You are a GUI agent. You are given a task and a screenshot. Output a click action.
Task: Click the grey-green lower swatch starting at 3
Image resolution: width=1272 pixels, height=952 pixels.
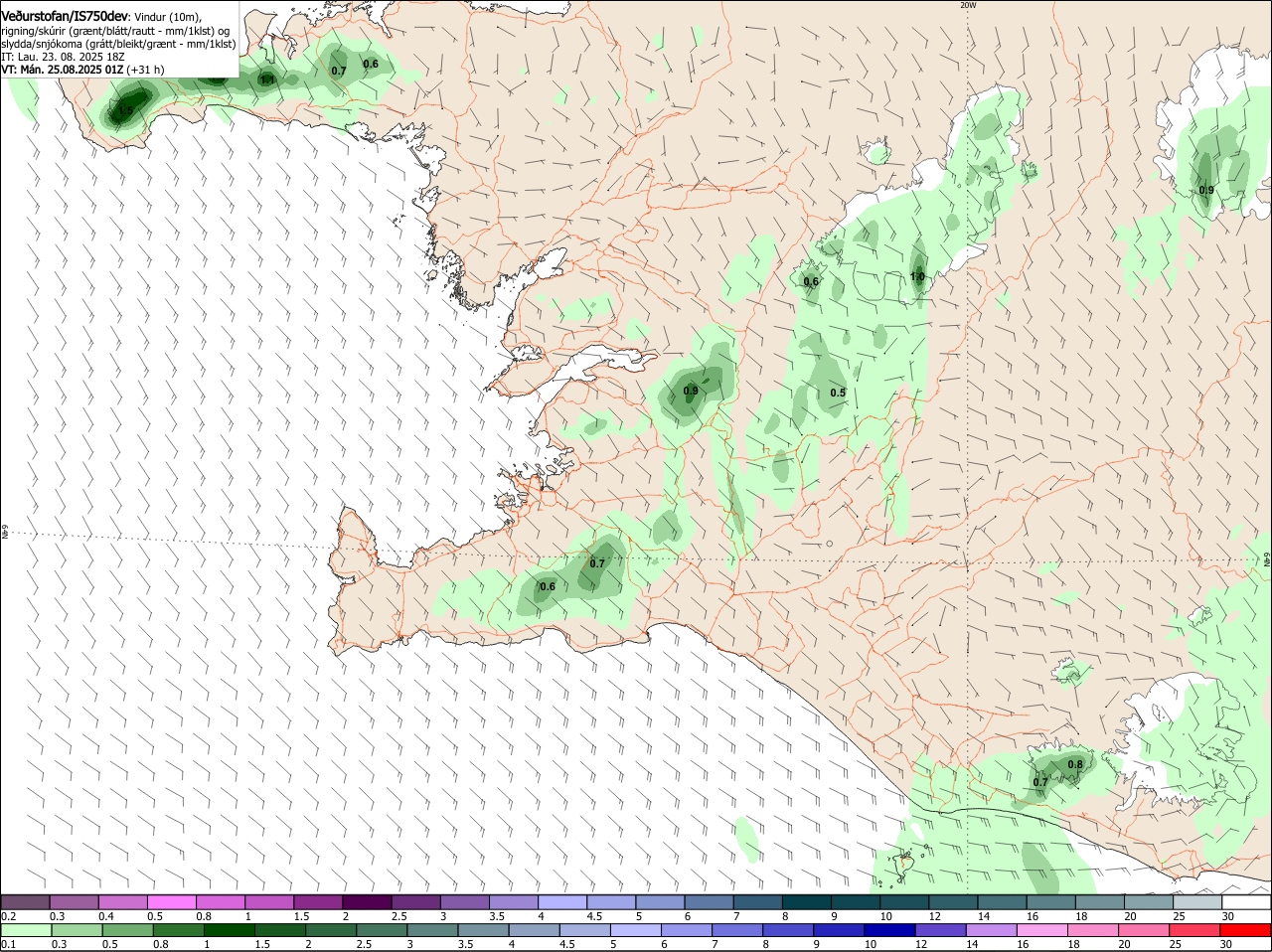432,930
